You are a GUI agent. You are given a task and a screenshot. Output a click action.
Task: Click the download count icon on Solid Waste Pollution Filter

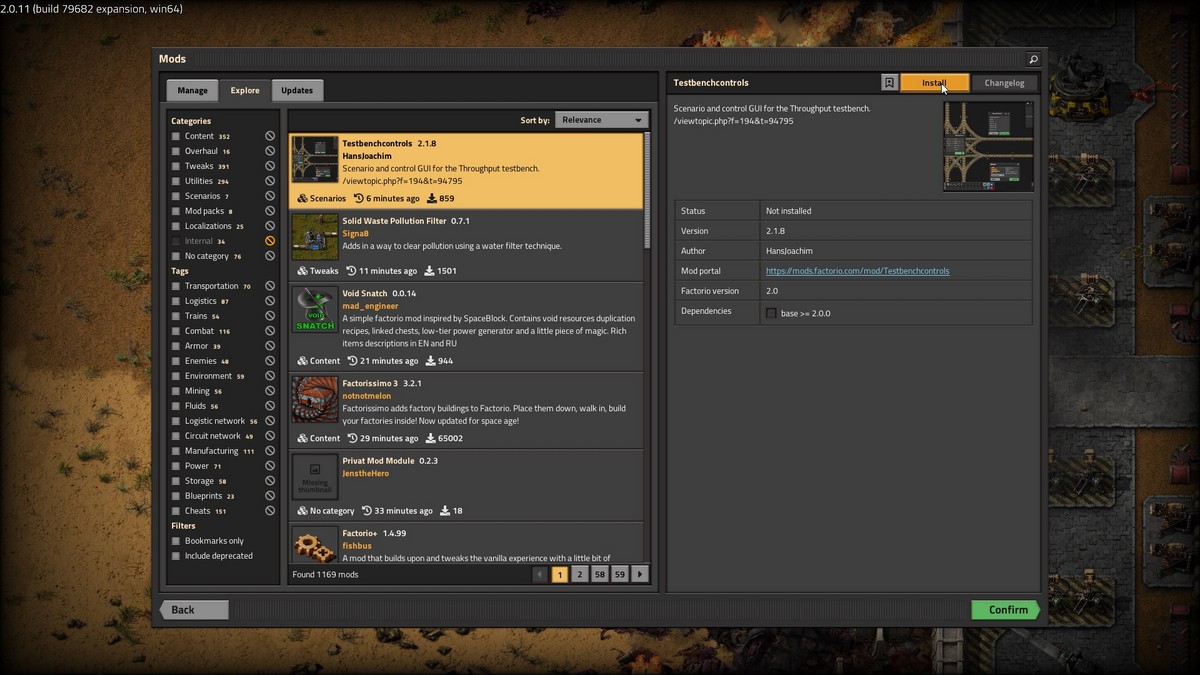(x=428, y=270)
